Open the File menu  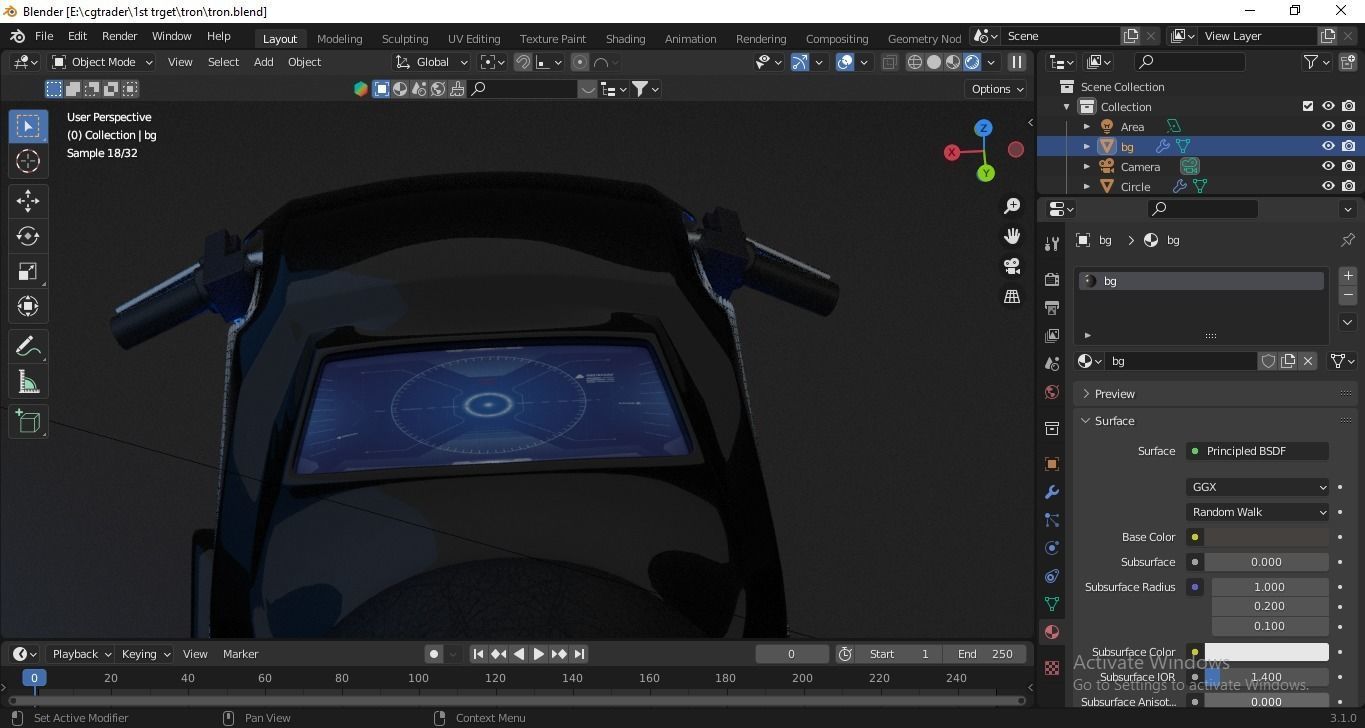point(44,36)
